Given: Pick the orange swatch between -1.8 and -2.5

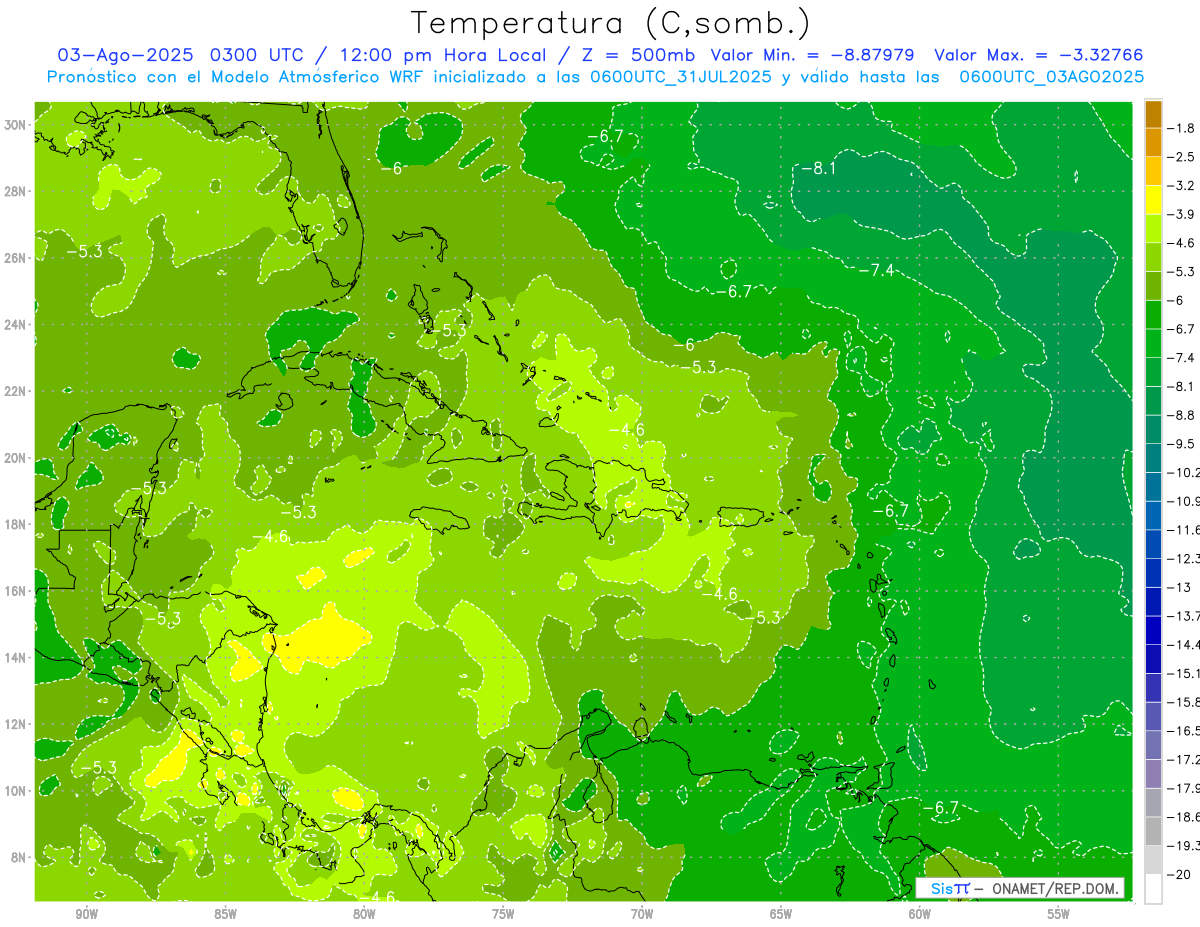Looking at the screenshot, I should coord(1153,143).
